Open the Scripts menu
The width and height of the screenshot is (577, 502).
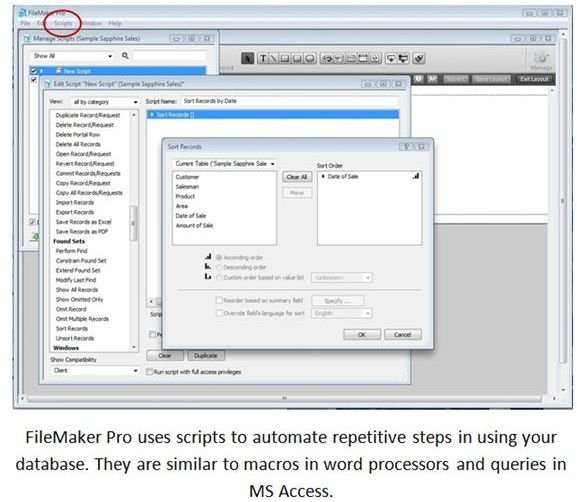click(63, 23)
